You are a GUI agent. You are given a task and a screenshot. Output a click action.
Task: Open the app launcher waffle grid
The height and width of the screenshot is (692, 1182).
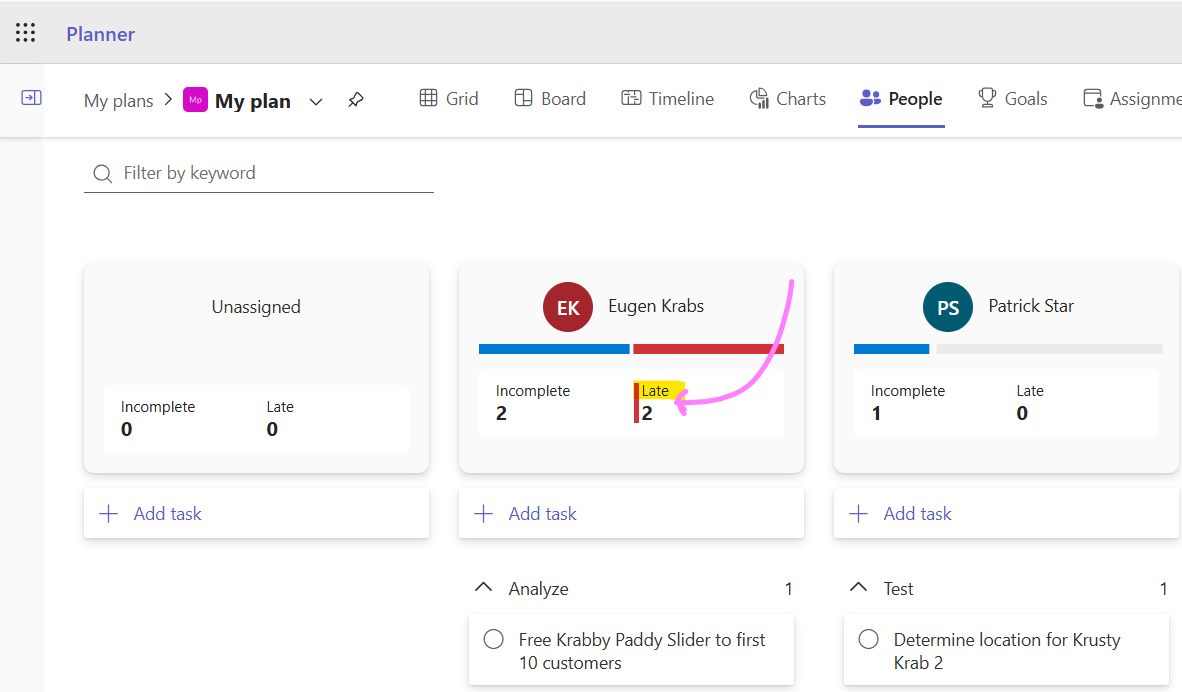(26, 32)
